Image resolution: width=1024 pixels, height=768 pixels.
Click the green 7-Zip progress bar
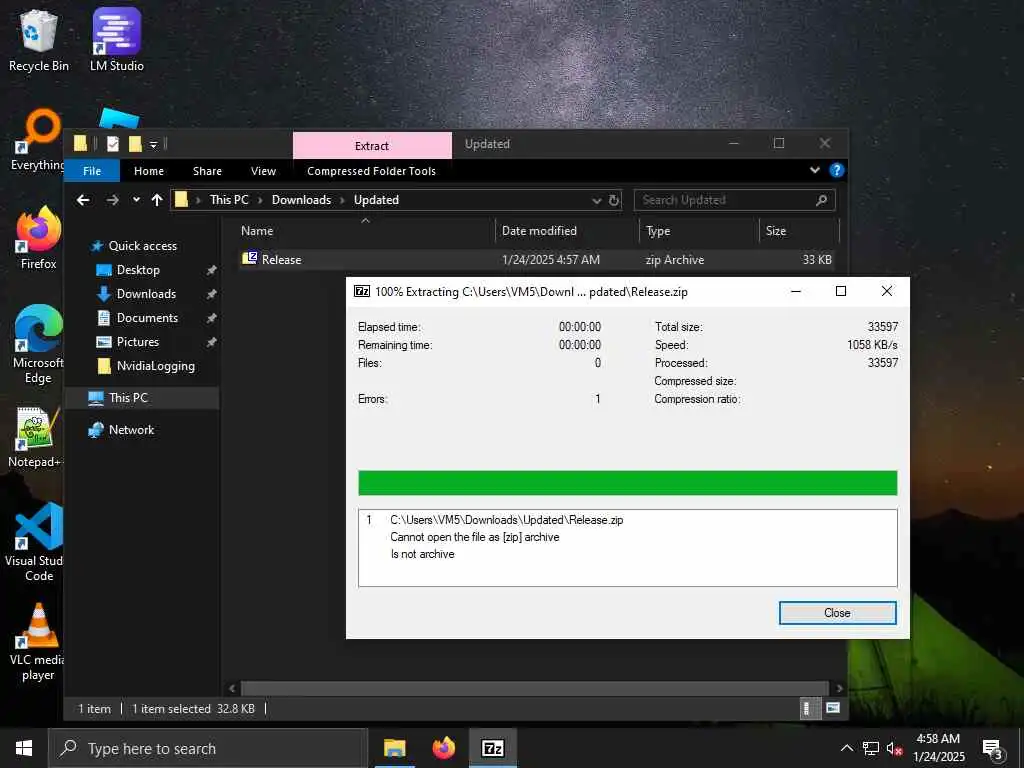(x=627, y=483)
